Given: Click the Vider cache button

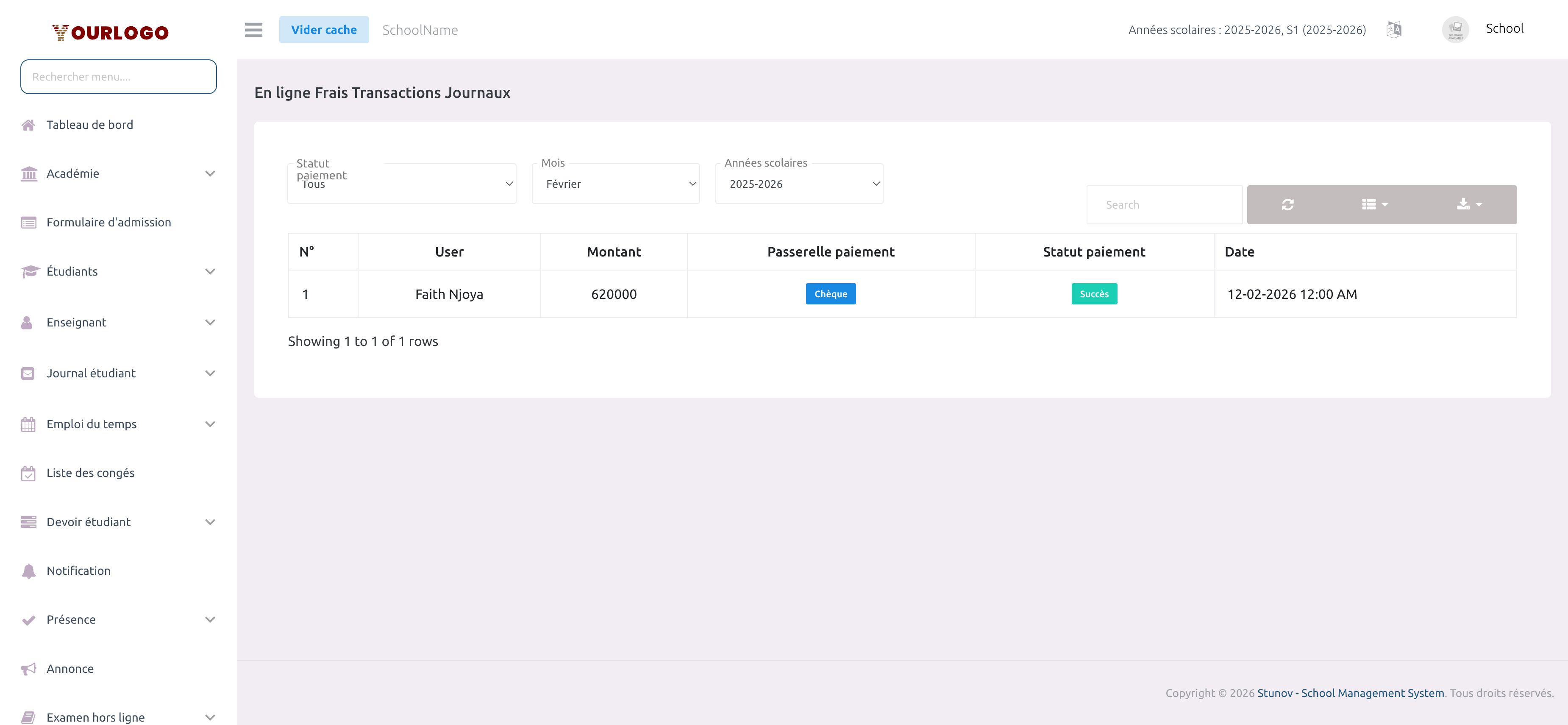Looking at the screenshot, I should point(324,29).
